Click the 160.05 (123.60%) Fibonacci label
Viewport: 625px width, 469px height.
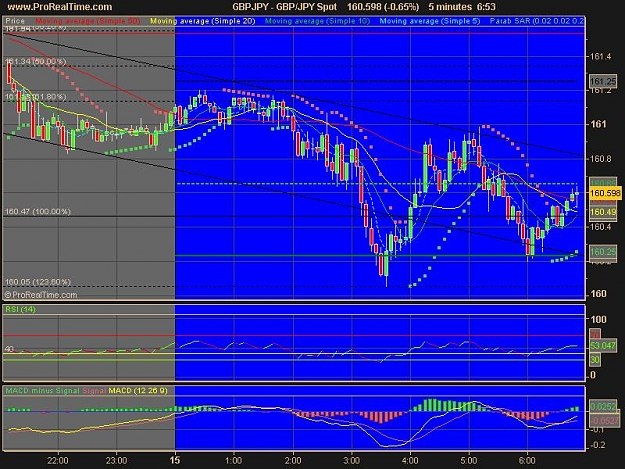click(38, 282)
